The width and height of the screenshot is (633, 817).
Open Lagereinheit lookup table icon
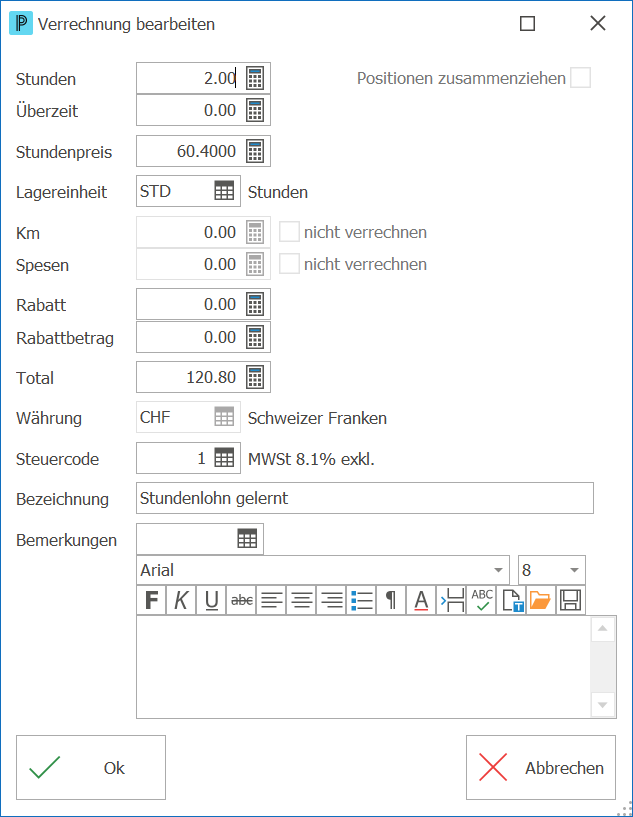click(224, 191)
